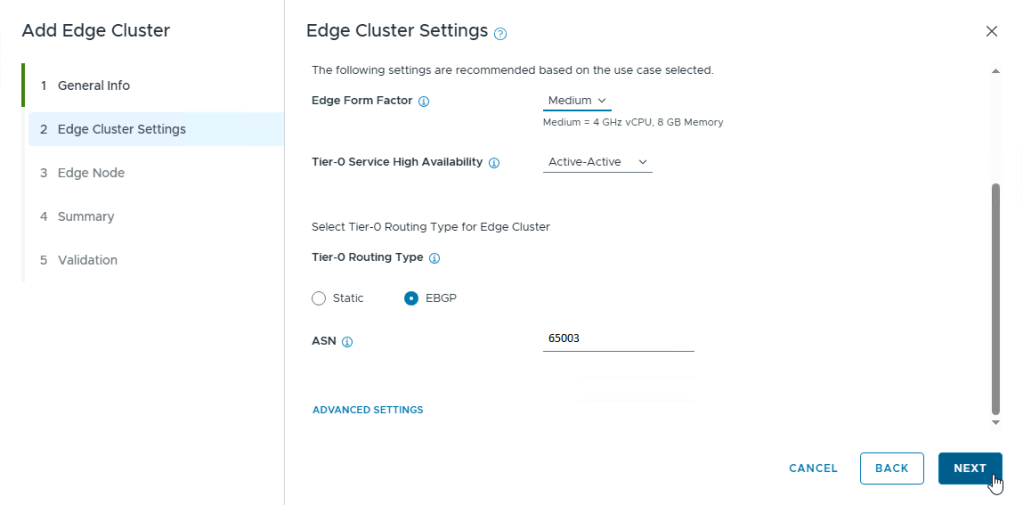Screen dimensions: 1023x505
Task: Open the Edge Form Factor dropdown
Action: click(x=577, y=101)
